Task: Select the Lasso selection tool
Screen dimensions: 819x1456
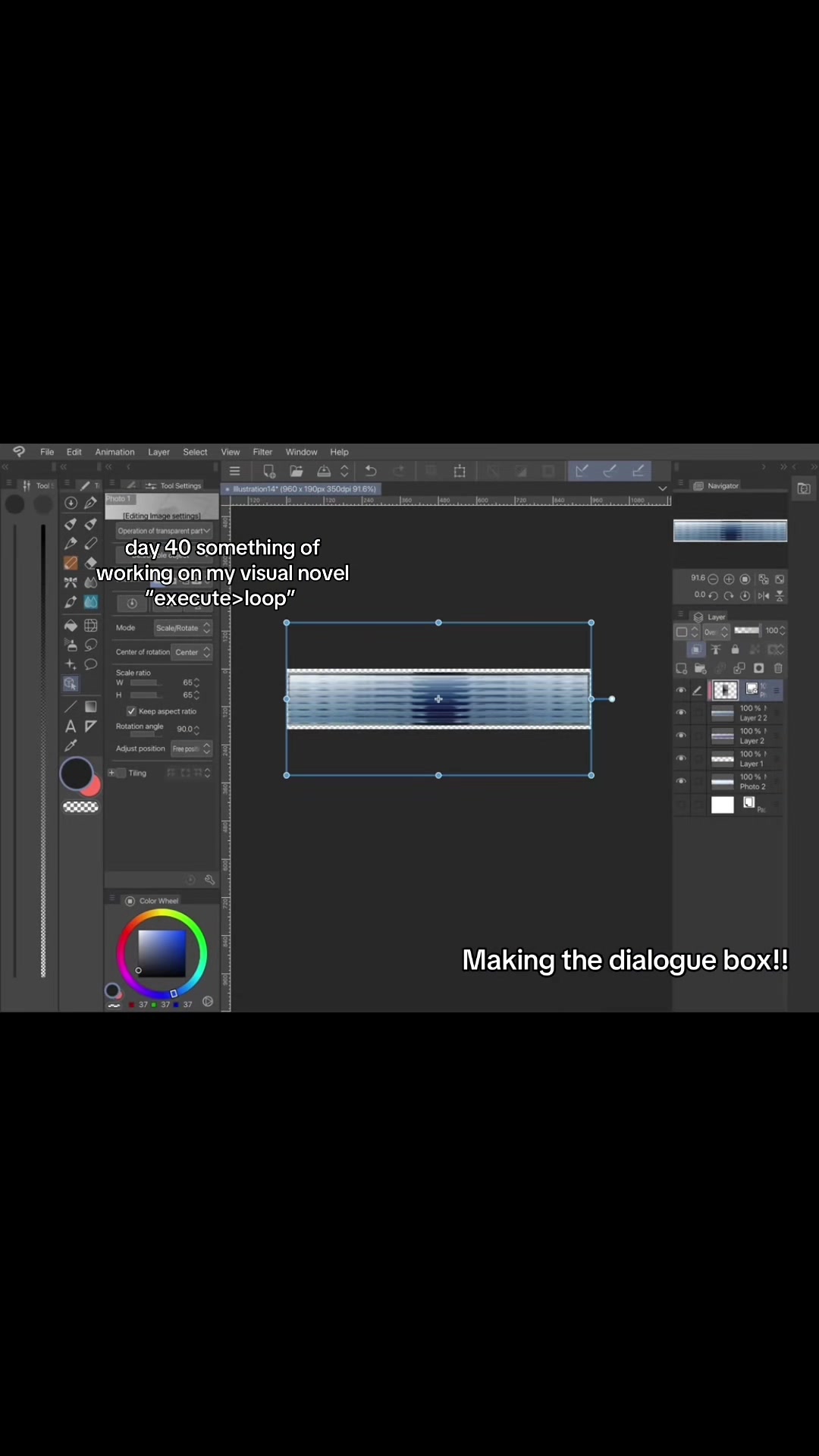Action: coord(91,645)
